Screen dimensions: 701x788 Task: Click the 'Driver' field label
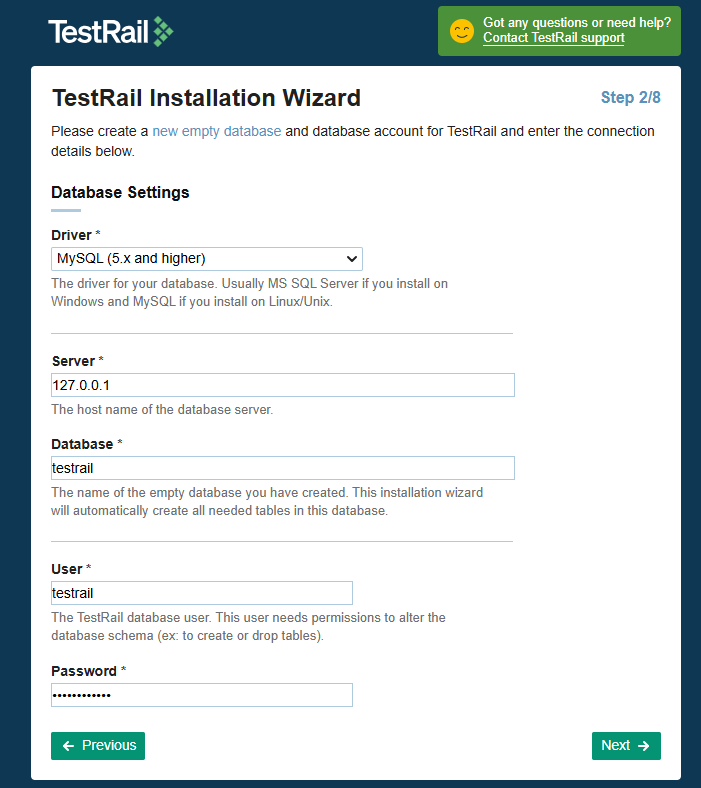click(x=71, y=234)
